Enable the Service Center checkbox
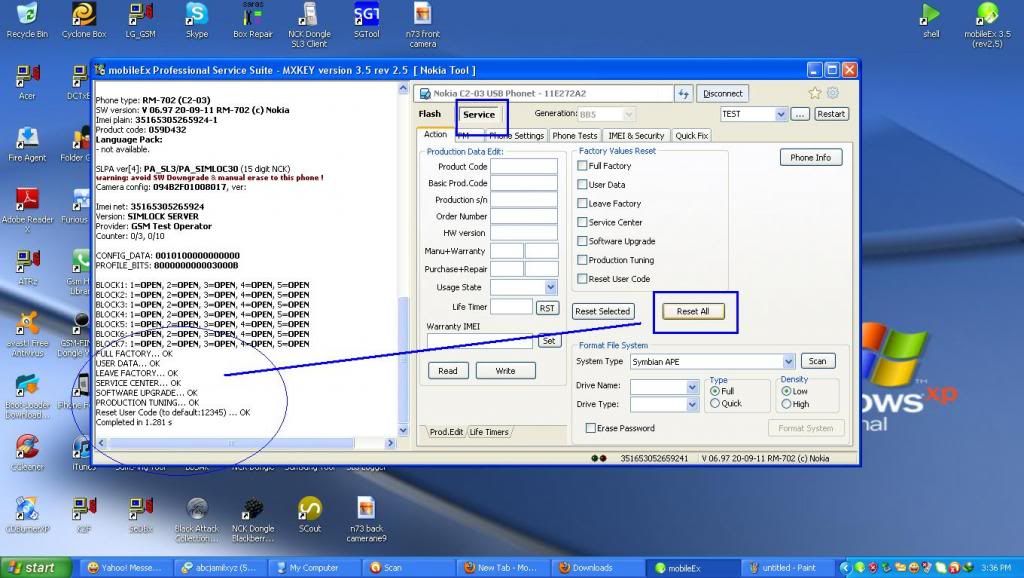The image size is (1024, 578). [x=582, y=222]
